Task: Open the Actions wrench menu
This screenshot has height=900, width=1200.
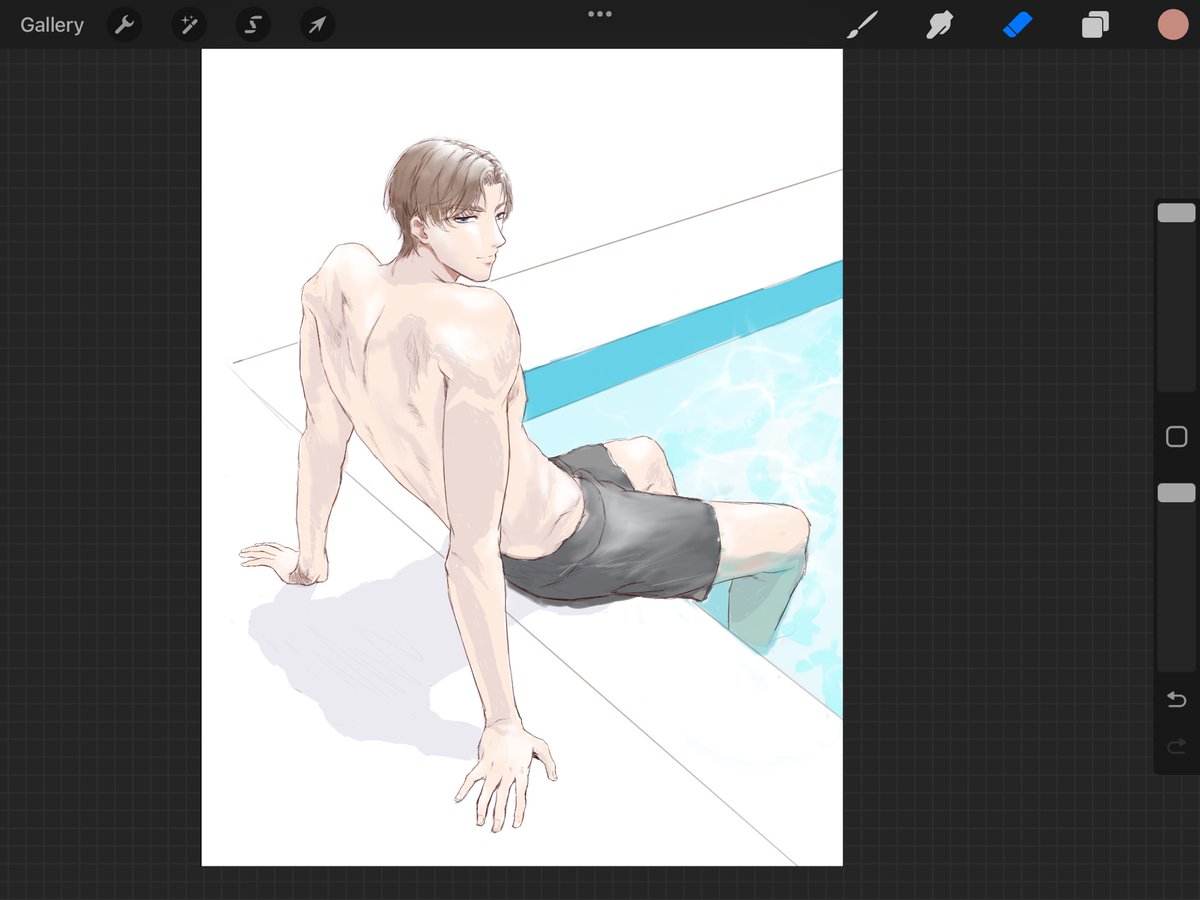Action: (124, 25)
